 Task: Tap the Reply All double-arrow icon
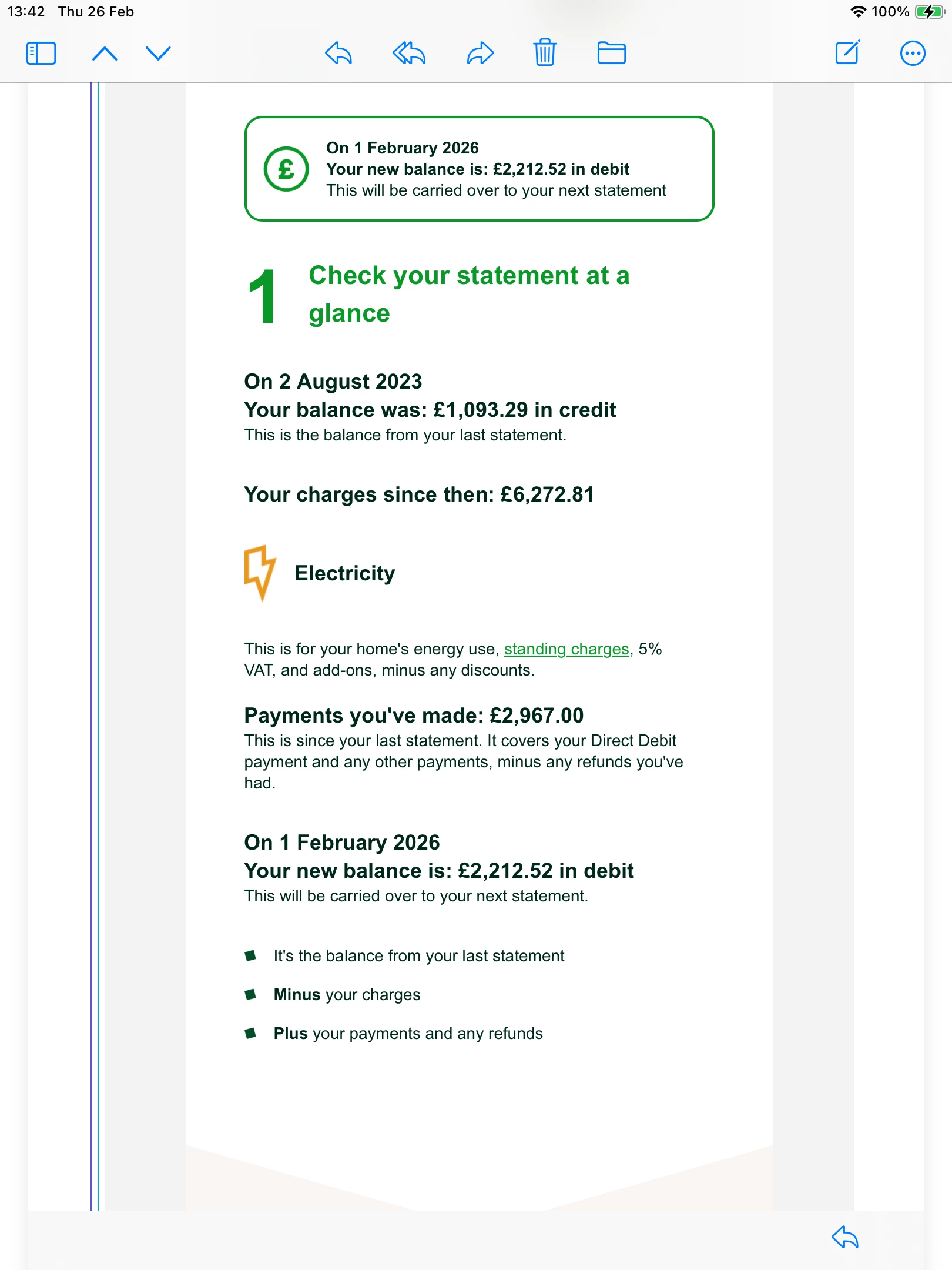409,54
